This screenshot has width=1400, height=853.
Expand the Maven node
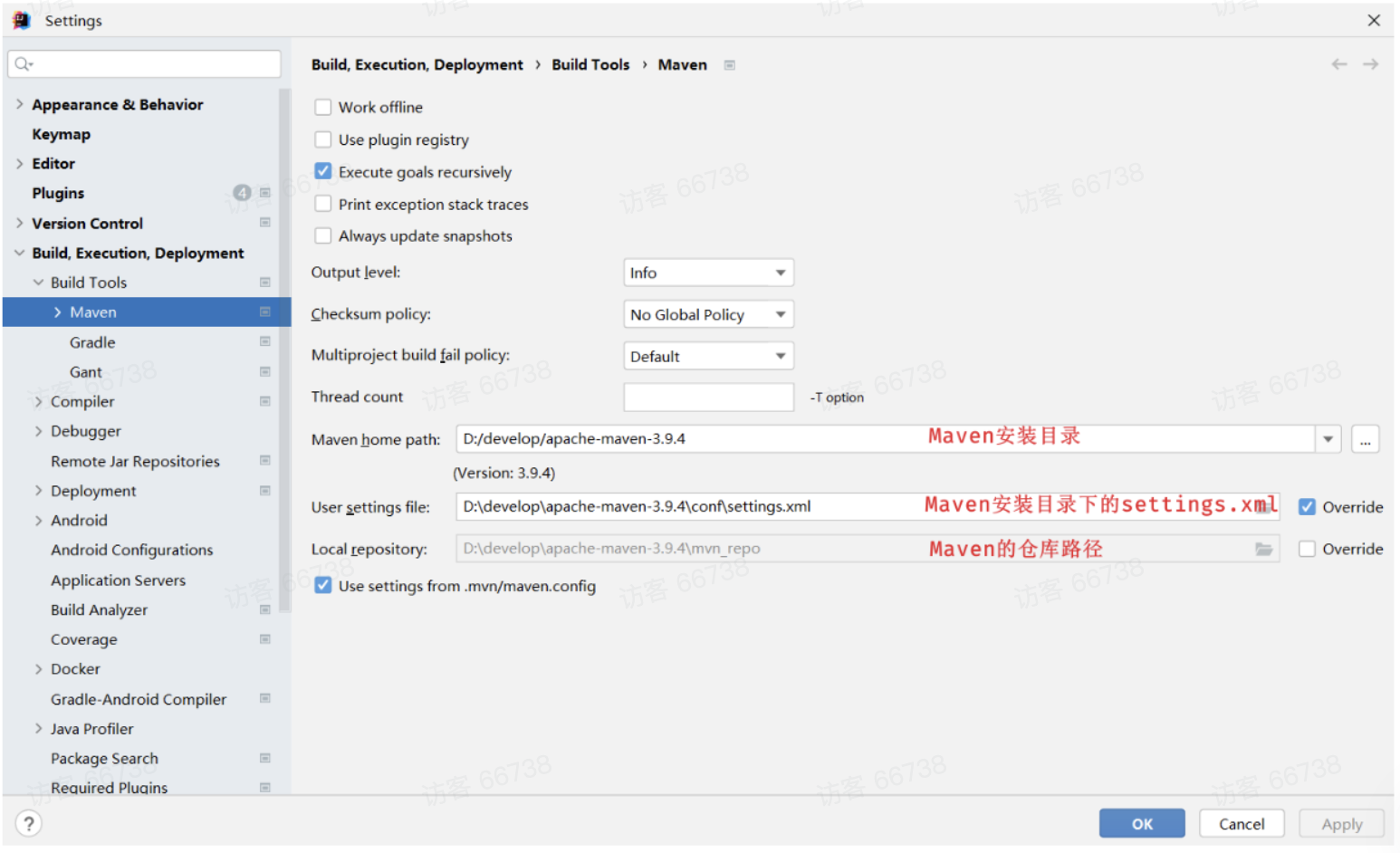tap(57, 312)
